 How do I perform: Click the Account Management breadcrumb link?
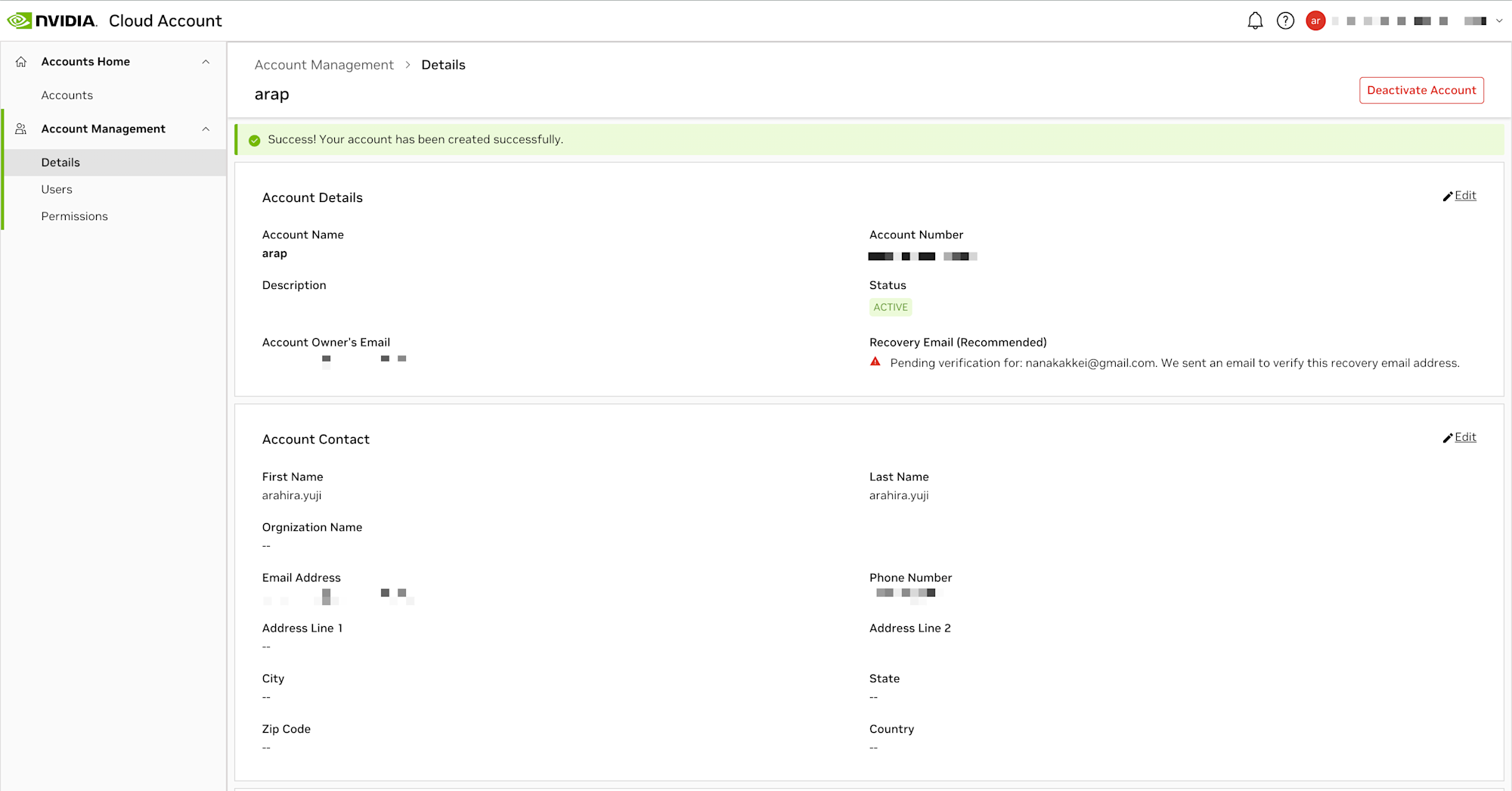point(324,65)
